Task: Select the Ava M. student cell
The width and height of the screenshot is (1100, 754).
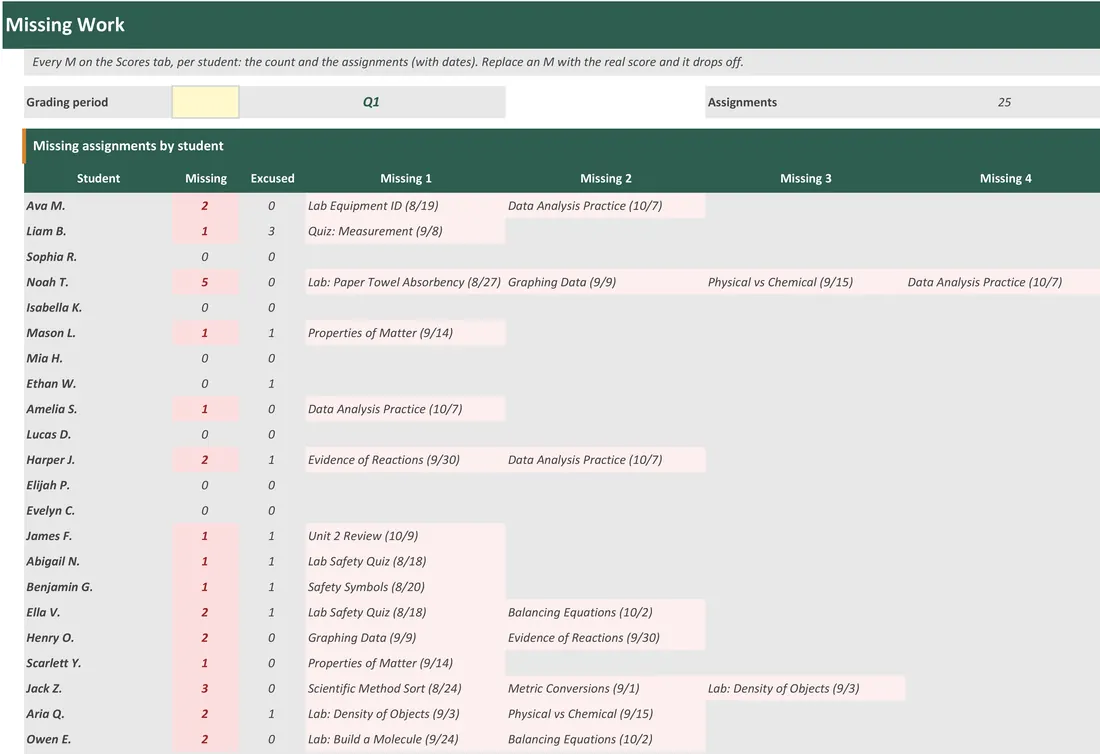Action: point(98,206)
